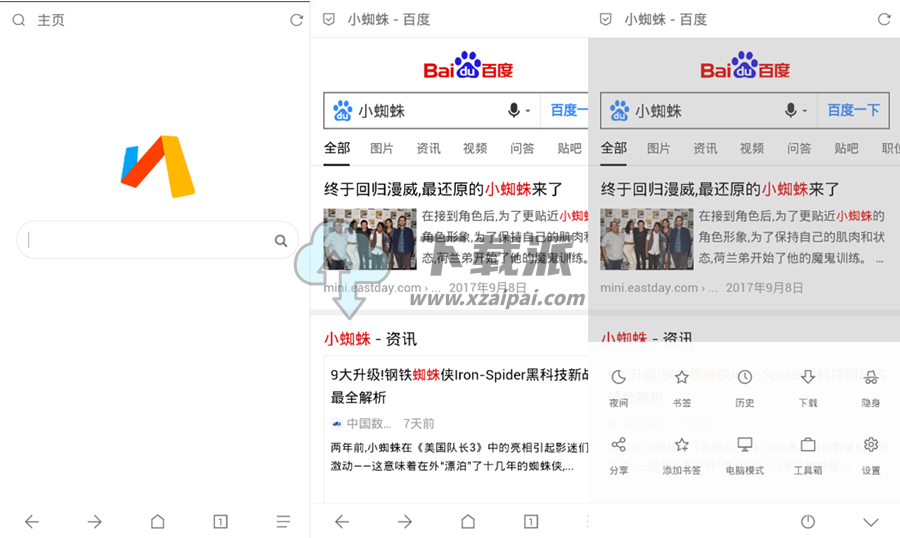The width and height of the screenshot is (900, 538).
Task: Expand the arrow beside microphone in right screen
Action: point(805,111)
